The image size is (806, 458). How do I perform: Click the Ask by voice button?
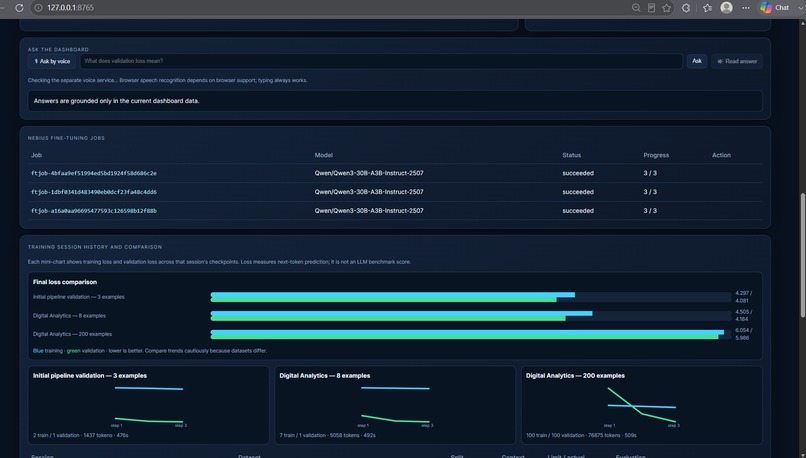pyautogui.click(x=52, y=61)
